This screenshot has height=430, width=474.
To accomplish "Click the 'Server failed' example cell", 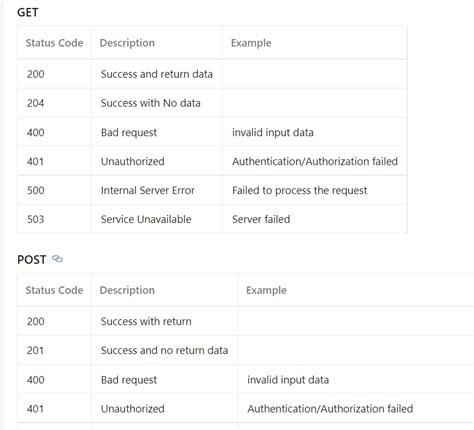I will point(261,219).
